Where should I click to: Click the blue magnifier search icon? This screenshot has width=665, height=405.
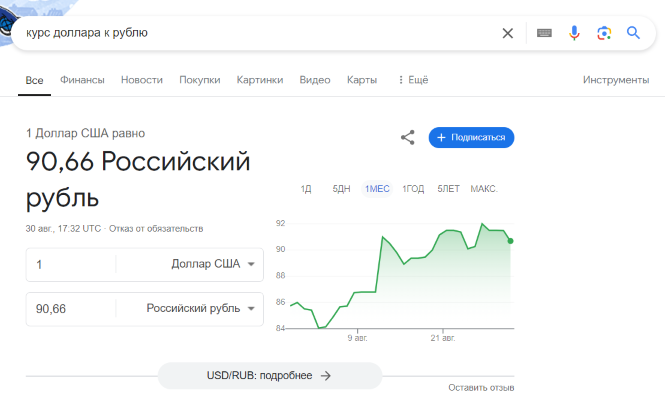click(x=633, y=33)
